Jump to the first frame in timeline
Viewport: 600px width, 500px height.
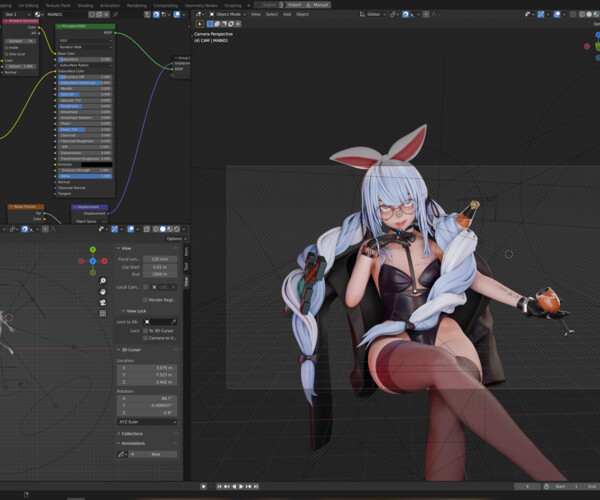(x=219, y=487)
